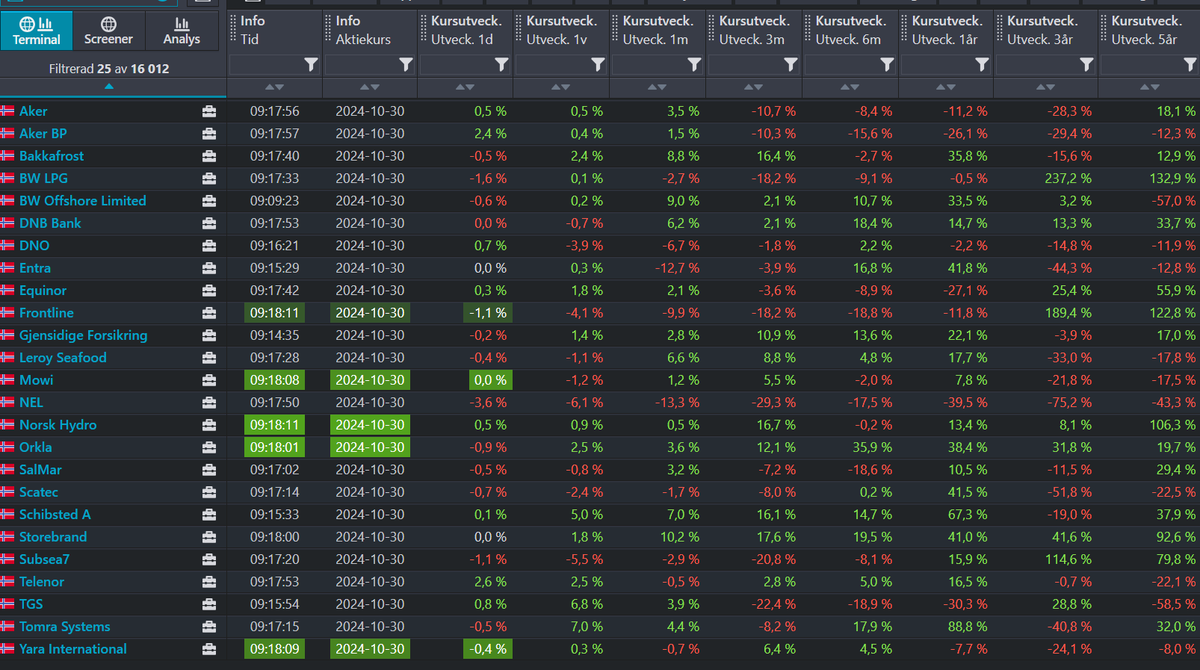Open the SalMar stock link

tap(40, 469)
